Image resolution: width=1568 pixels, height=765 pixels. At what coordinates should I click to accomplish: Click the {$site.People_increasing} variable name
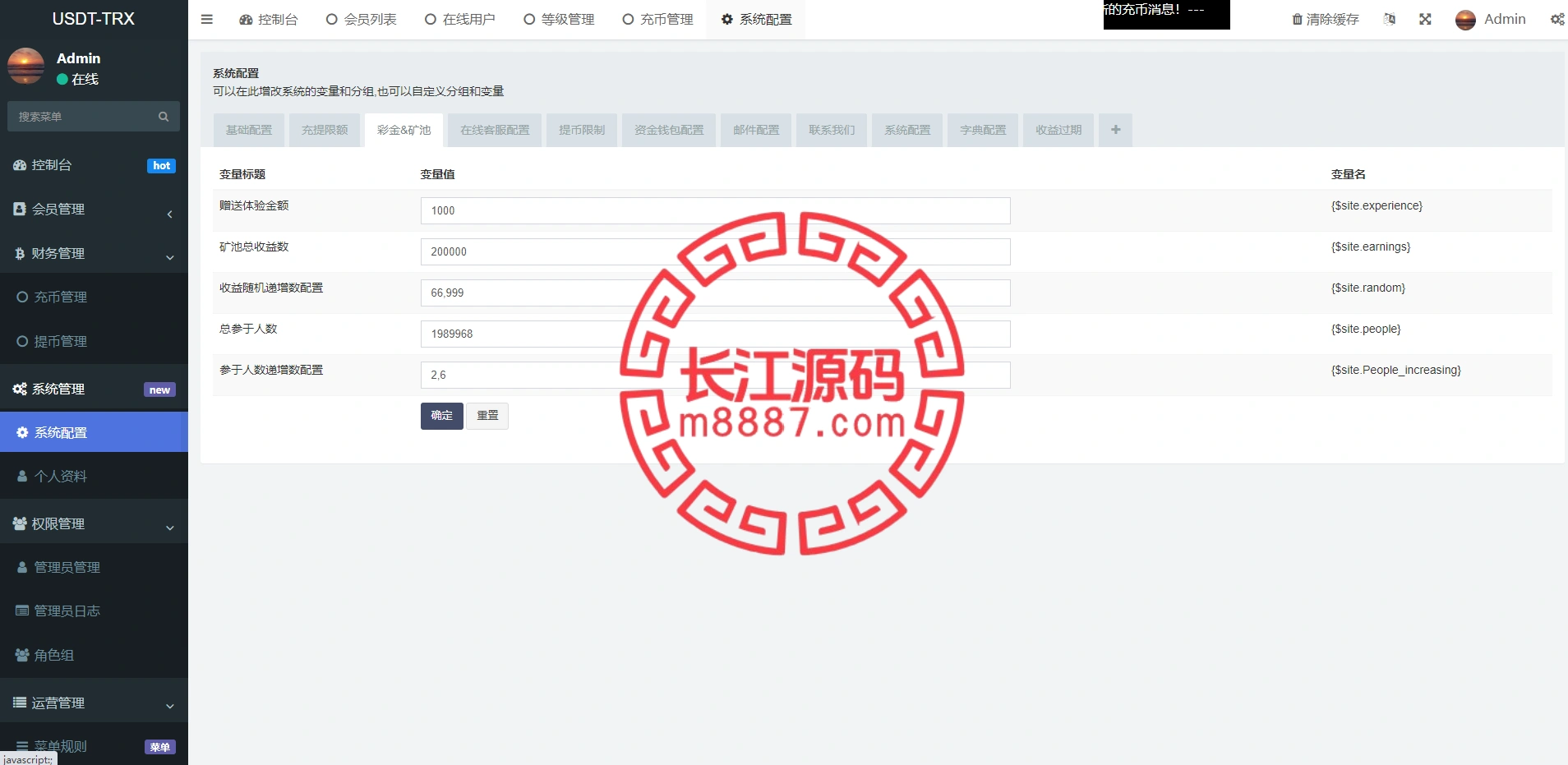(x=1396, y=370)
